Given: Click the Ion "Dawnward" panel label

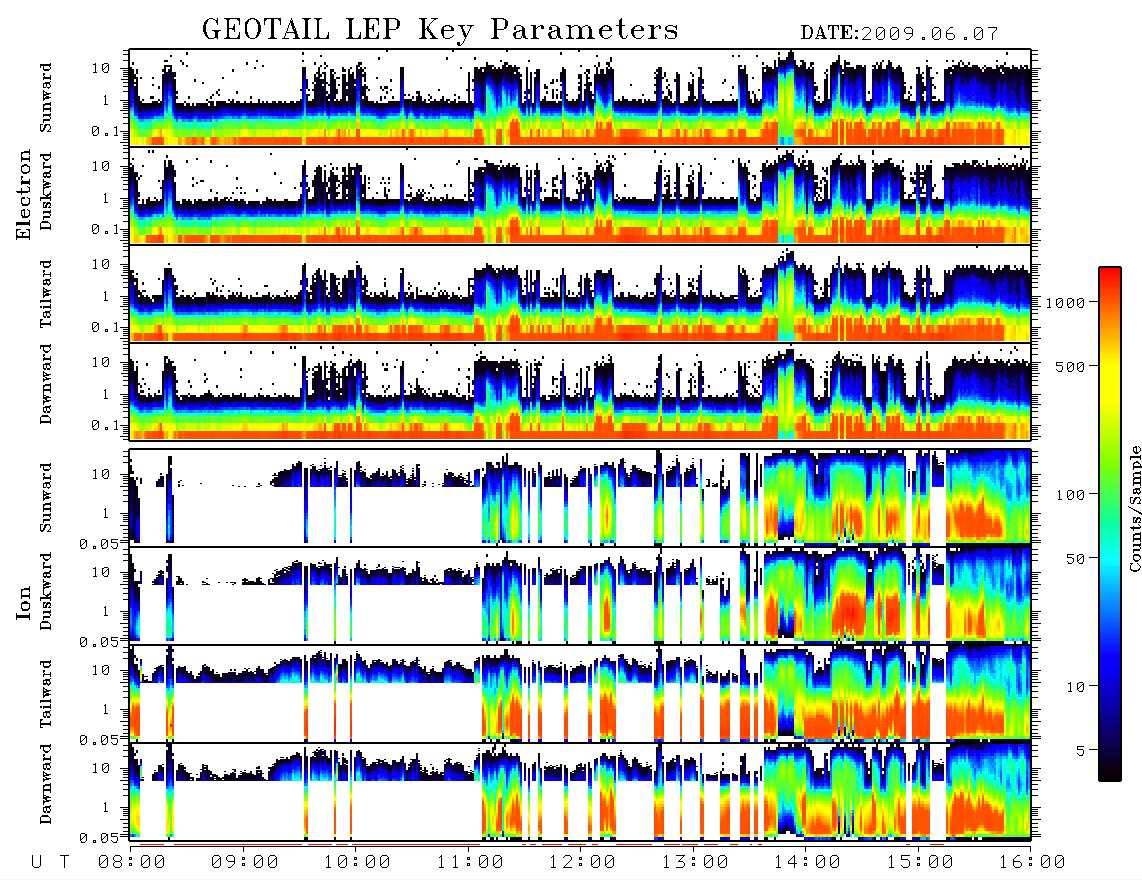Looking at the screenshot, I should coord(46,784).
